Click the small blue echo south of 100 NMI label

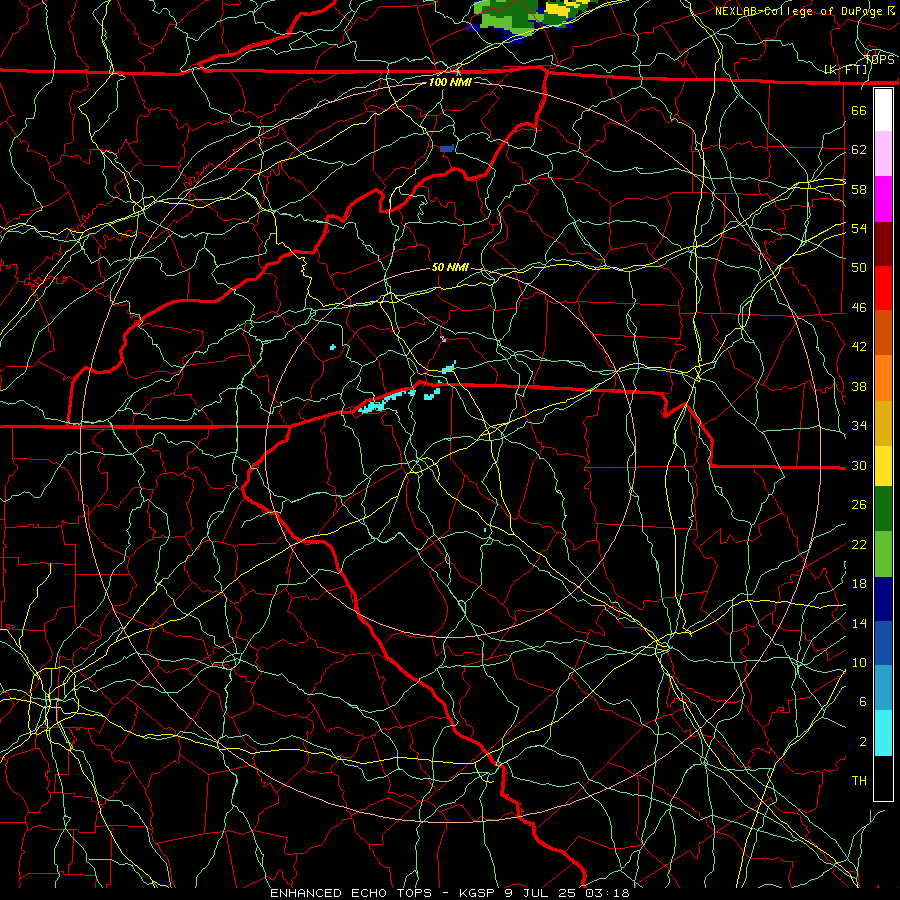pos(447,149)
